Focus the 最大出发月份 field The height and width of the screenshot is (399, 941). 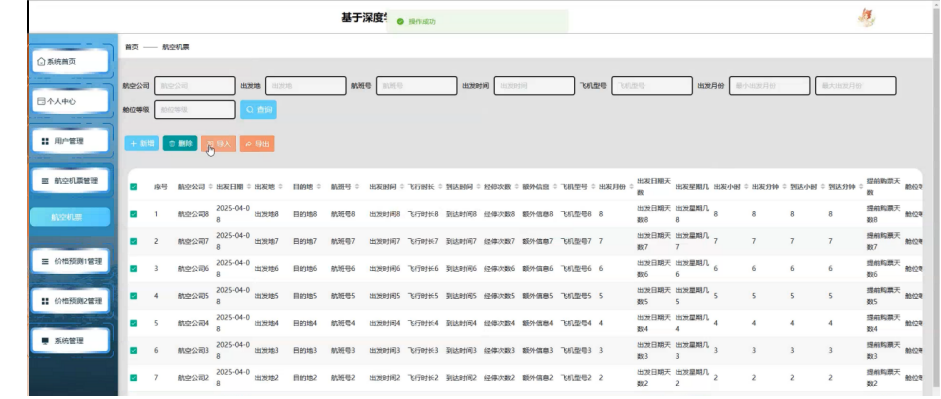[855, 86]
